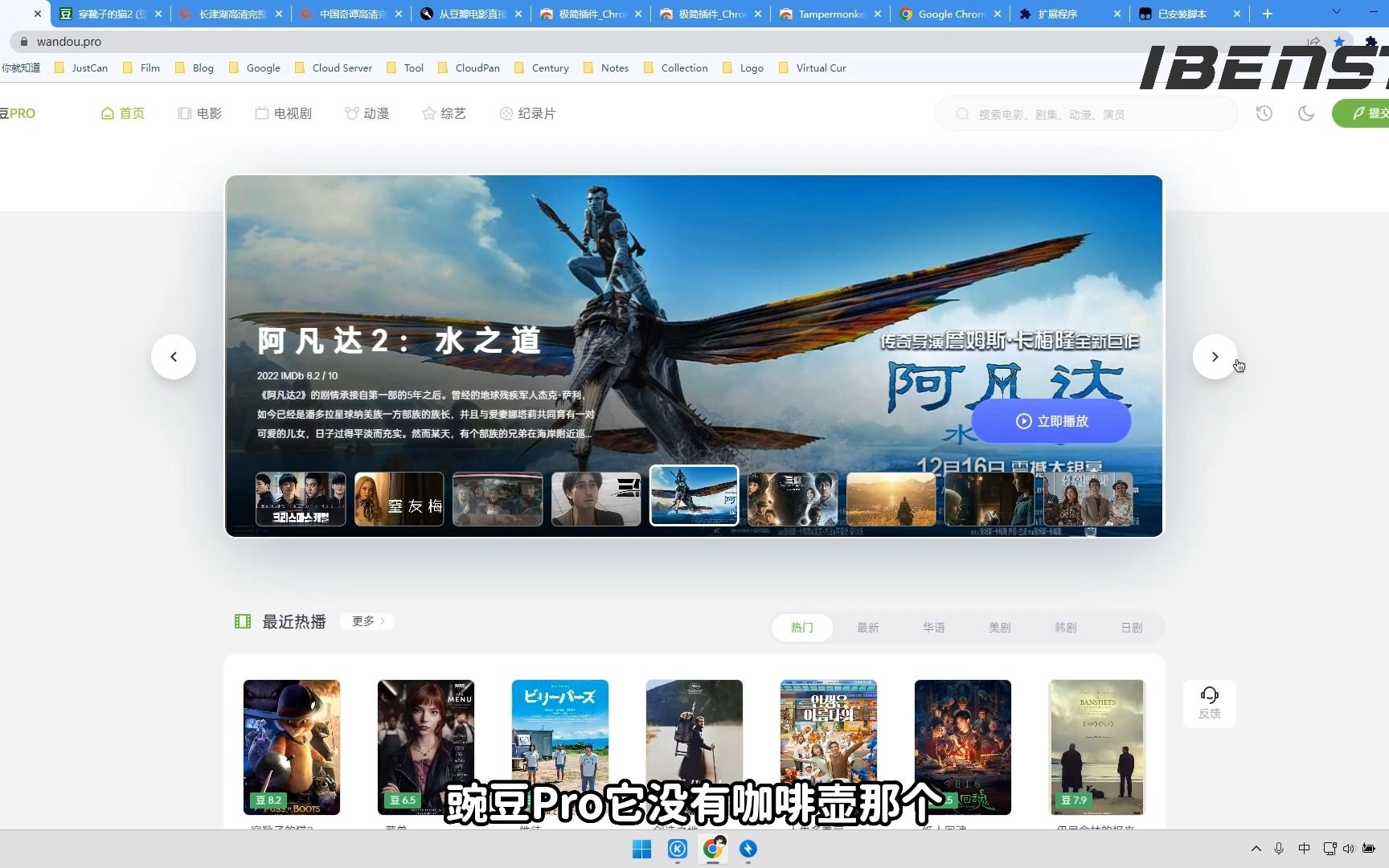Open the Blog bookmark folder
1389x868 pixels.
195,68
